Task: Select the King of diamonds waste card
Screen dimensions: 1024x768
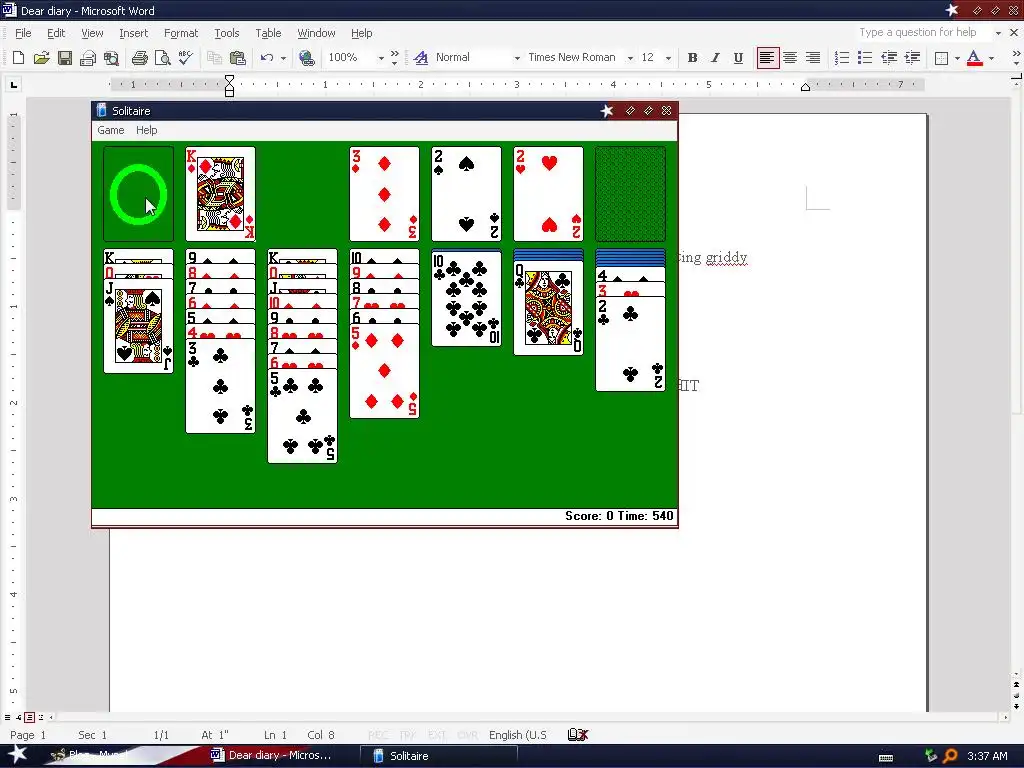Action: pos(220,194)
